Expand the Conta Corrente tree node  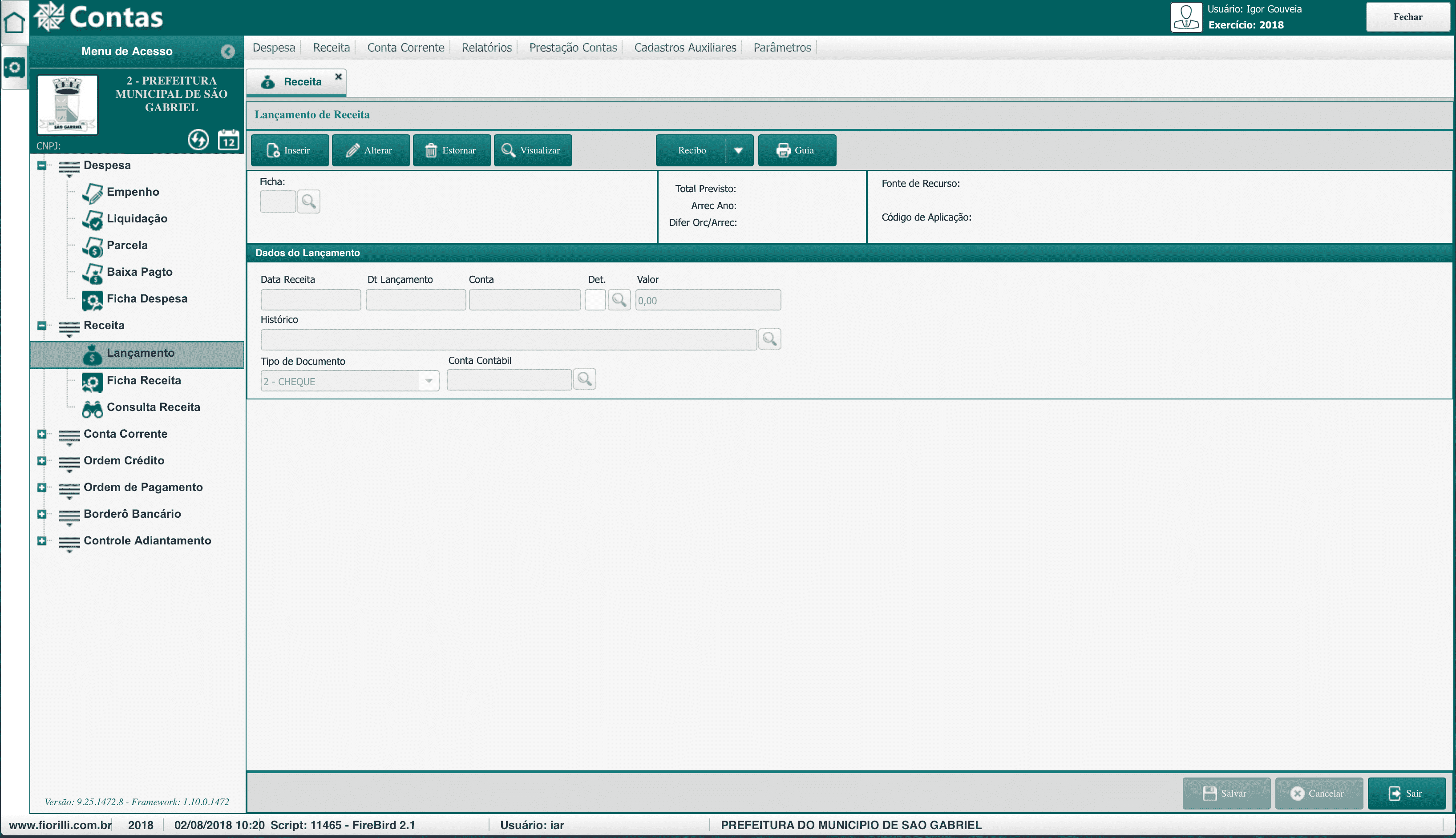pos(41,434)
